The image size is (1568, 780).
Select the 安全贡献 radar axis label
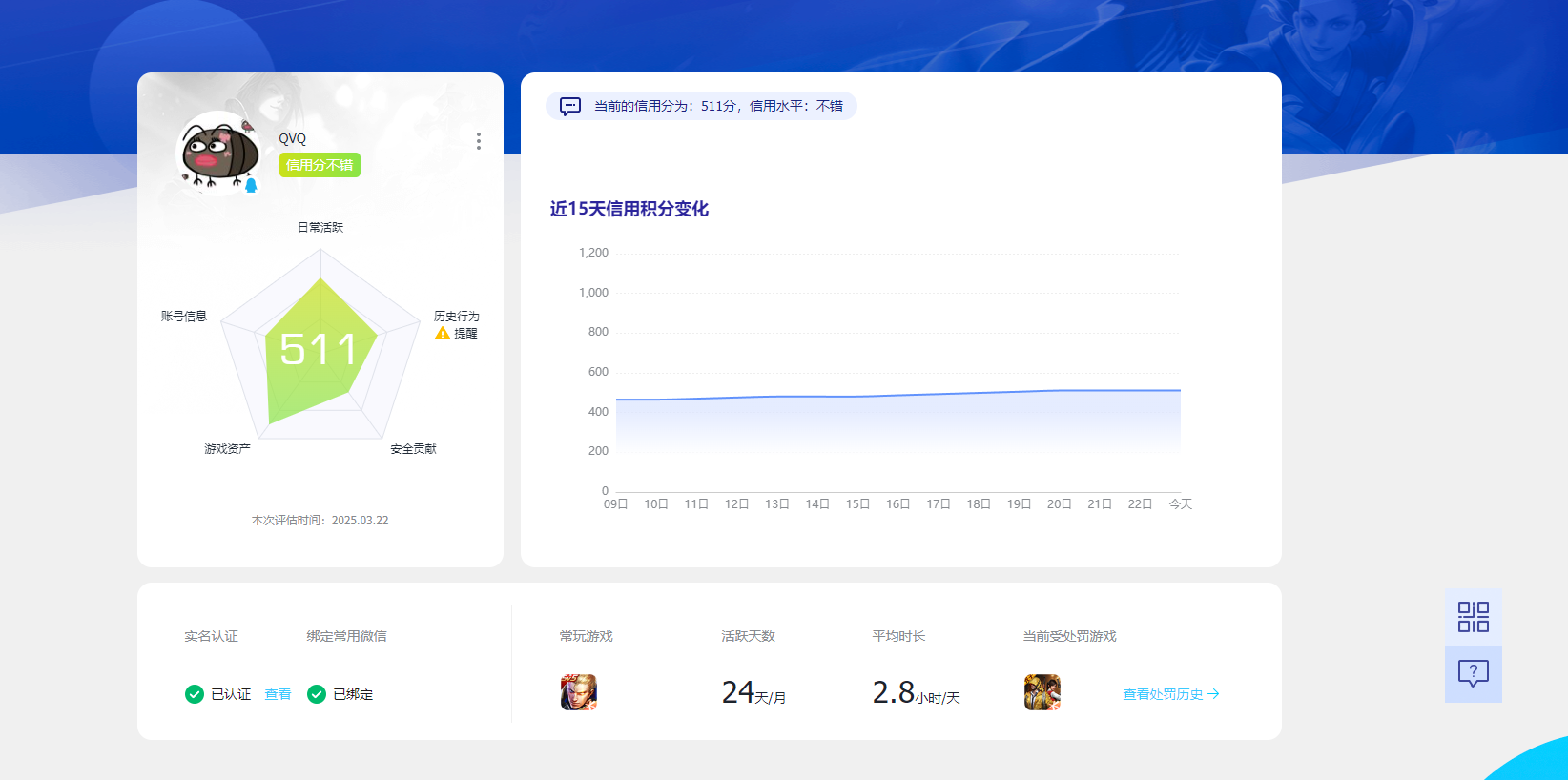click(413, 449)
